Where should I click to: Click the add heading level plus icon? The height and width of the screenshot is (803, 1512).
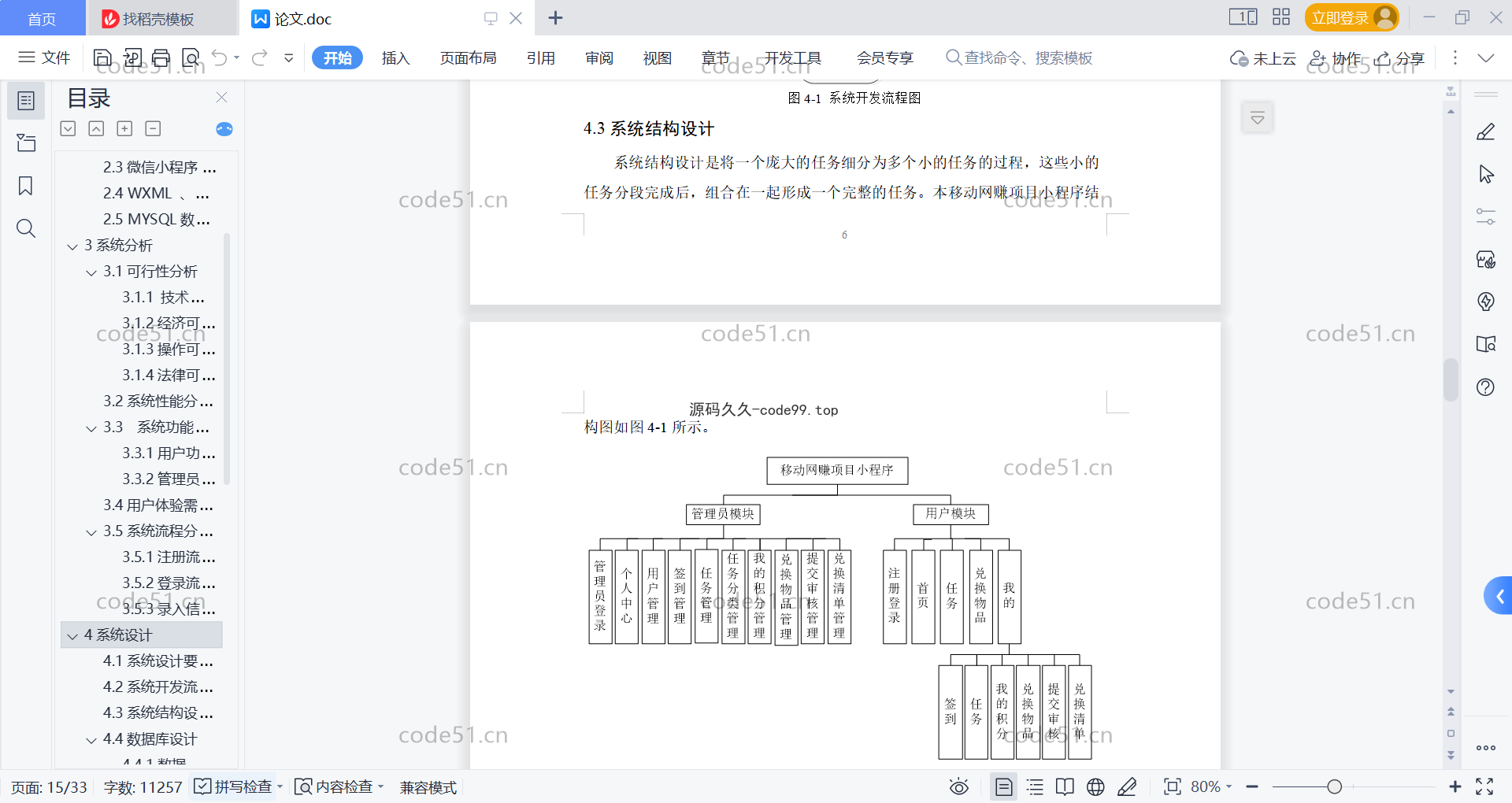(124, 128)
